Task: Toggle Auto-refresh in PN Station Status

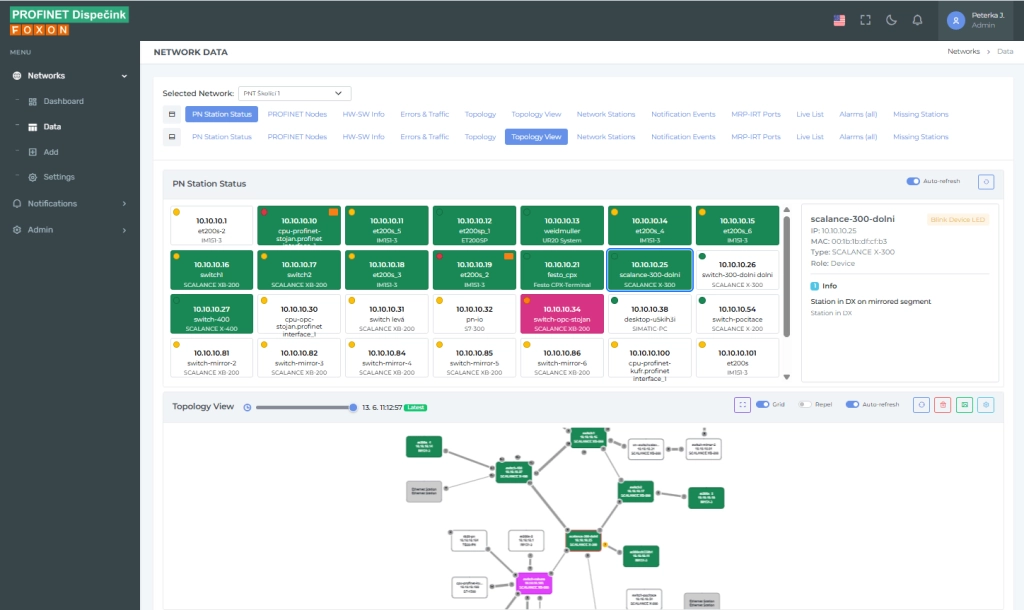Action: (x=913, y=181)
